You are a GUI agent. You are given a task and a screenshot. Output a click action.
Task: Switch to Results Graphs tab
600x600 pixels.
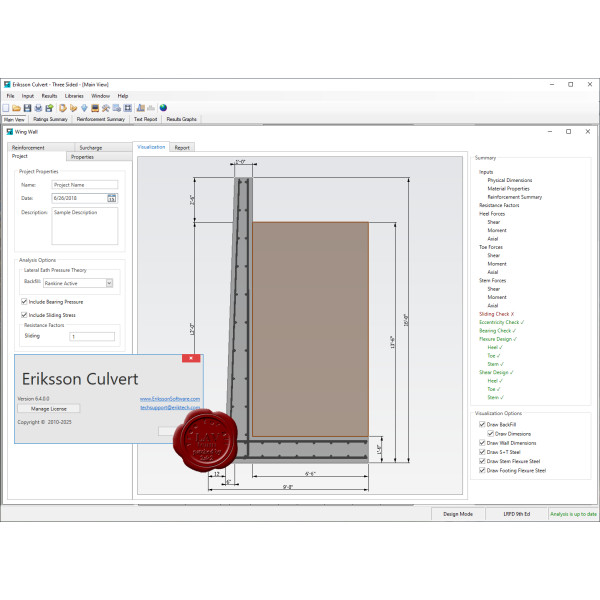click(x=181, y=119)
